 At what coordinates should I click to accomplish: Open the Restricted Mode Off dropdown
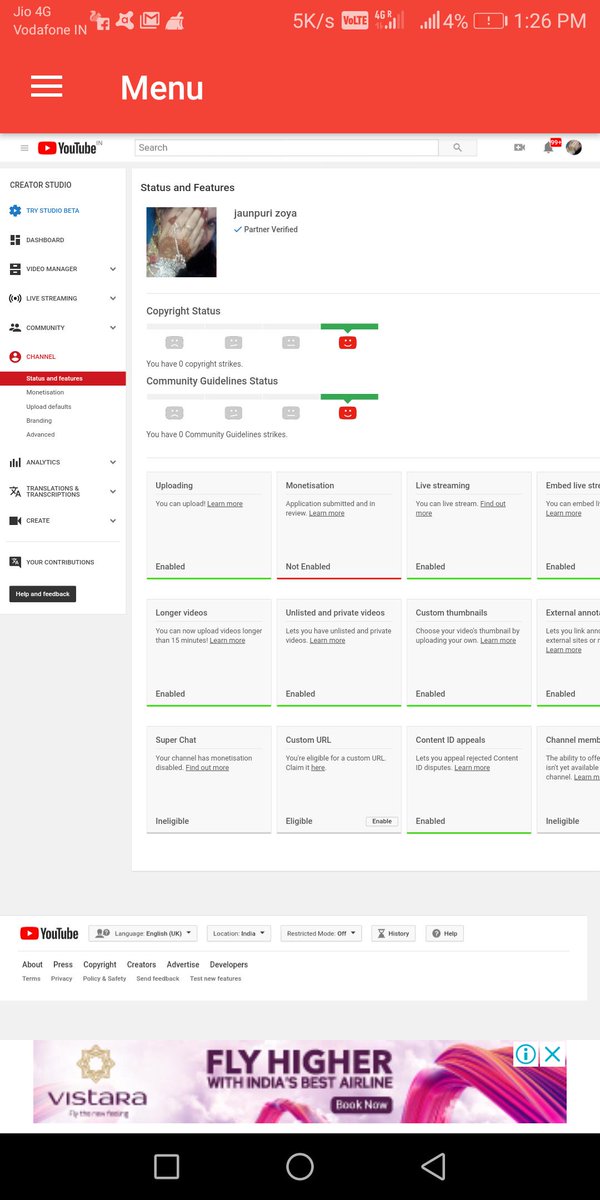pos(321,933)
